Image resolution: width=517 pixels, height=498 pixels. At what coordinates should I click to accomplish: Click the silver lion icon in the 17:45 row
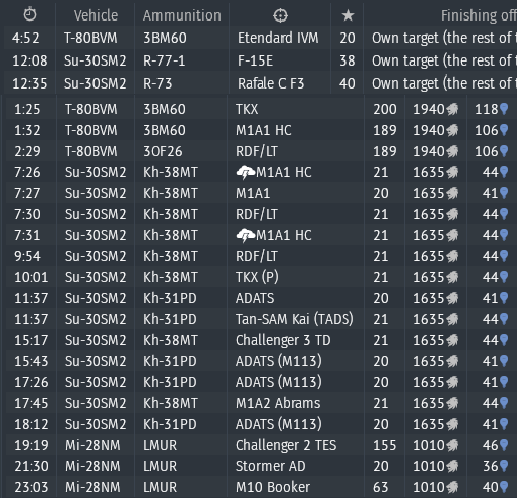coord(452,403)
